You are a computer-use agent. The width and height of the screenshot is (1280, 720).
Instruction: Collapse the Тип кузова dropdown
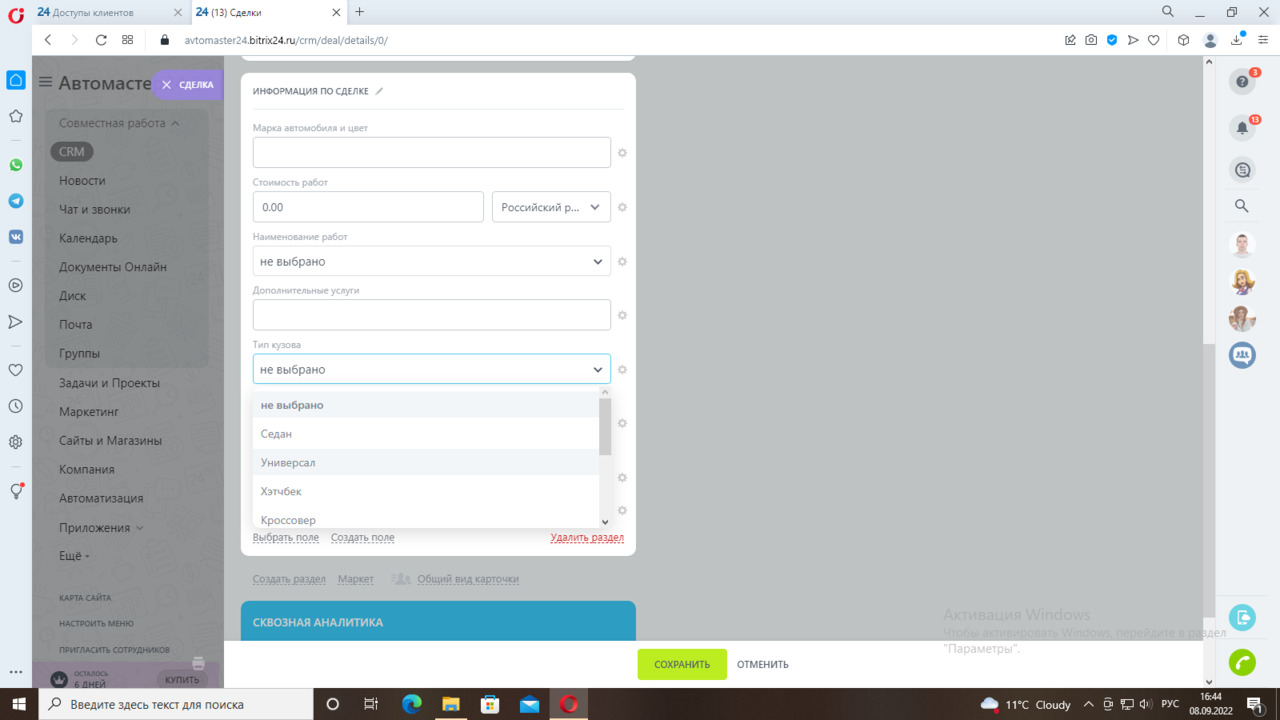click(432, 369)
